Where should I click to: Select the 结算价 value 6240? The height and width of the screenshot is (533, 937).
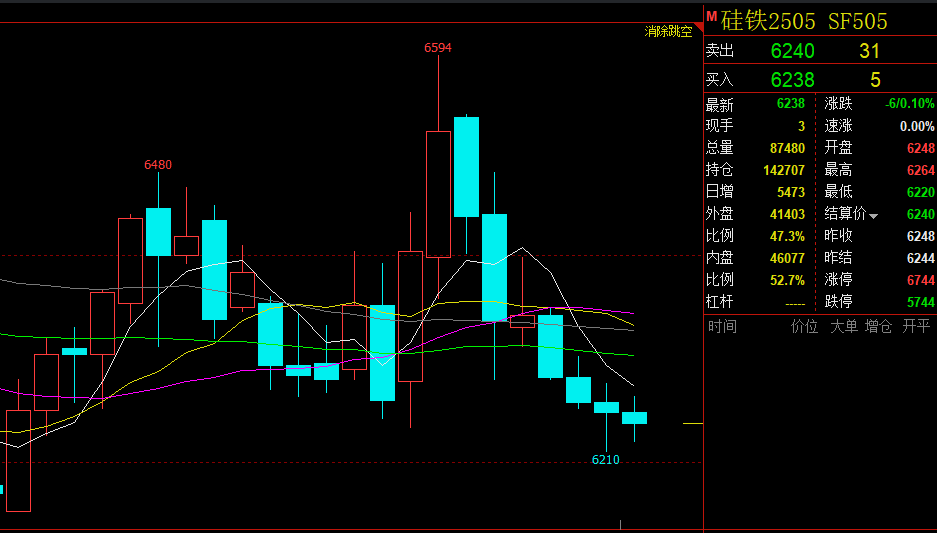pos(921,214)
